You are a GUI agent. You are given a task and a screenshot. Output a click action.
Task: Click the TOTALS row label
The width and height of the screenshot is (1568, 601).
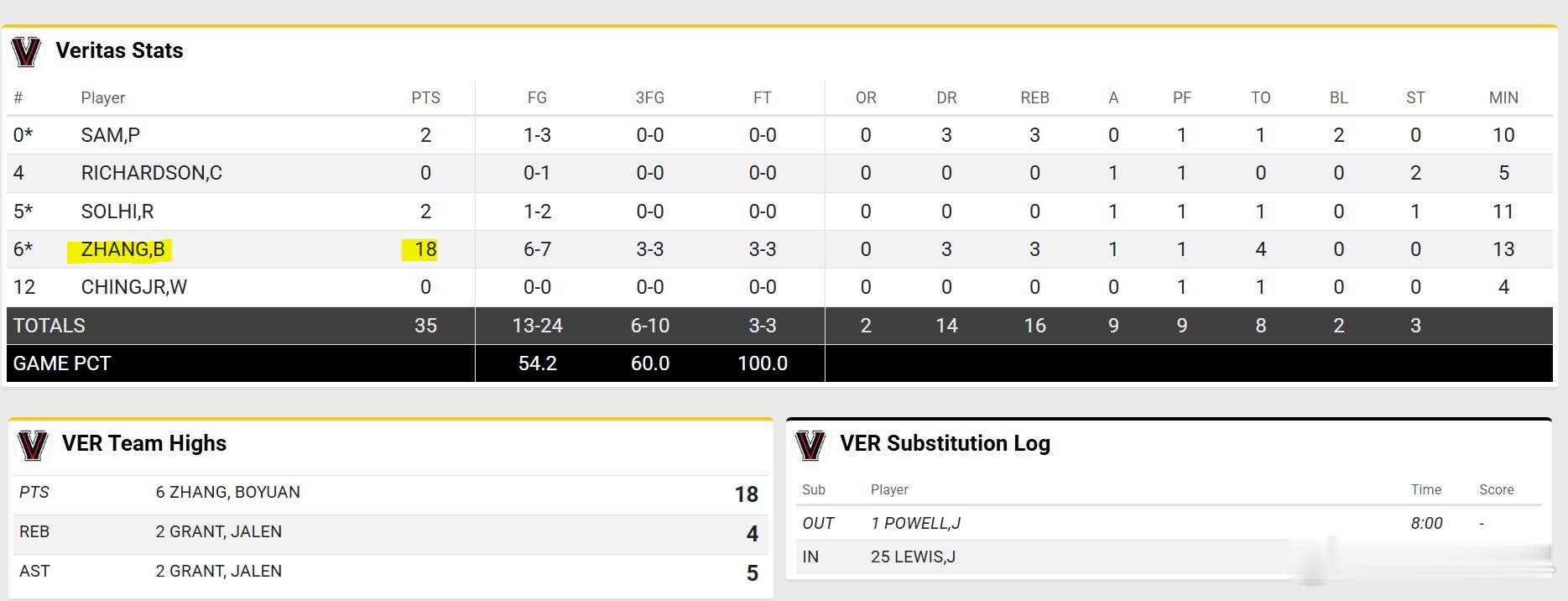click(49, 326)
